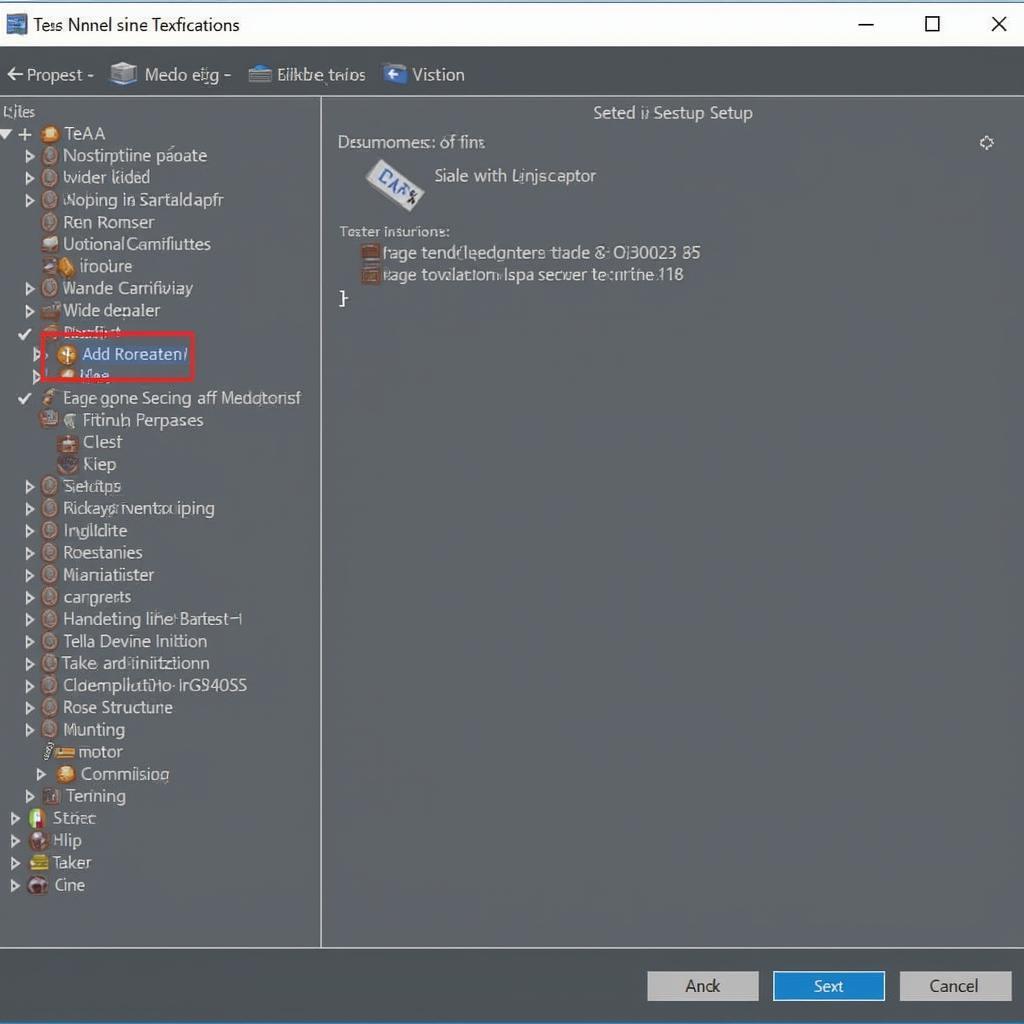This screenshot has width=1024, height=1024.
Task: Toggle checkmark beside Eage gone Secing row
Action: [25, 398]
